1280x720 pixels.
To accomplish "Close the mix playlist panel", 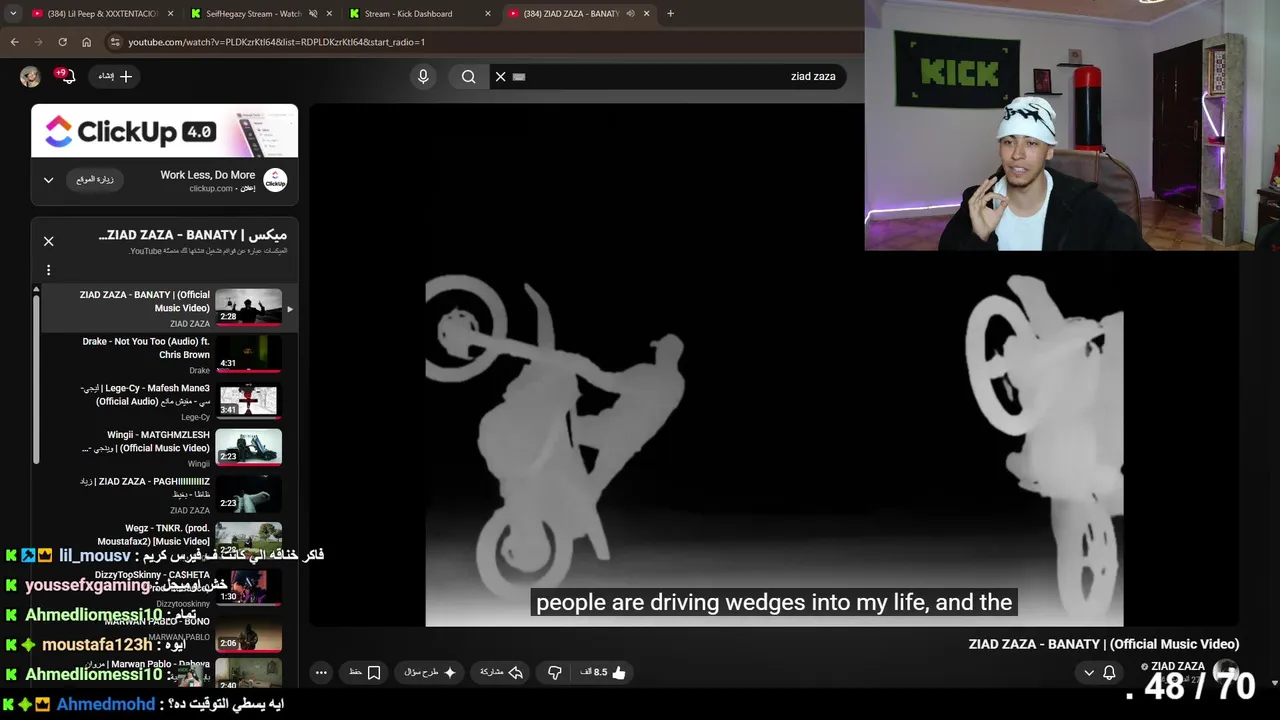I will 48,241.
